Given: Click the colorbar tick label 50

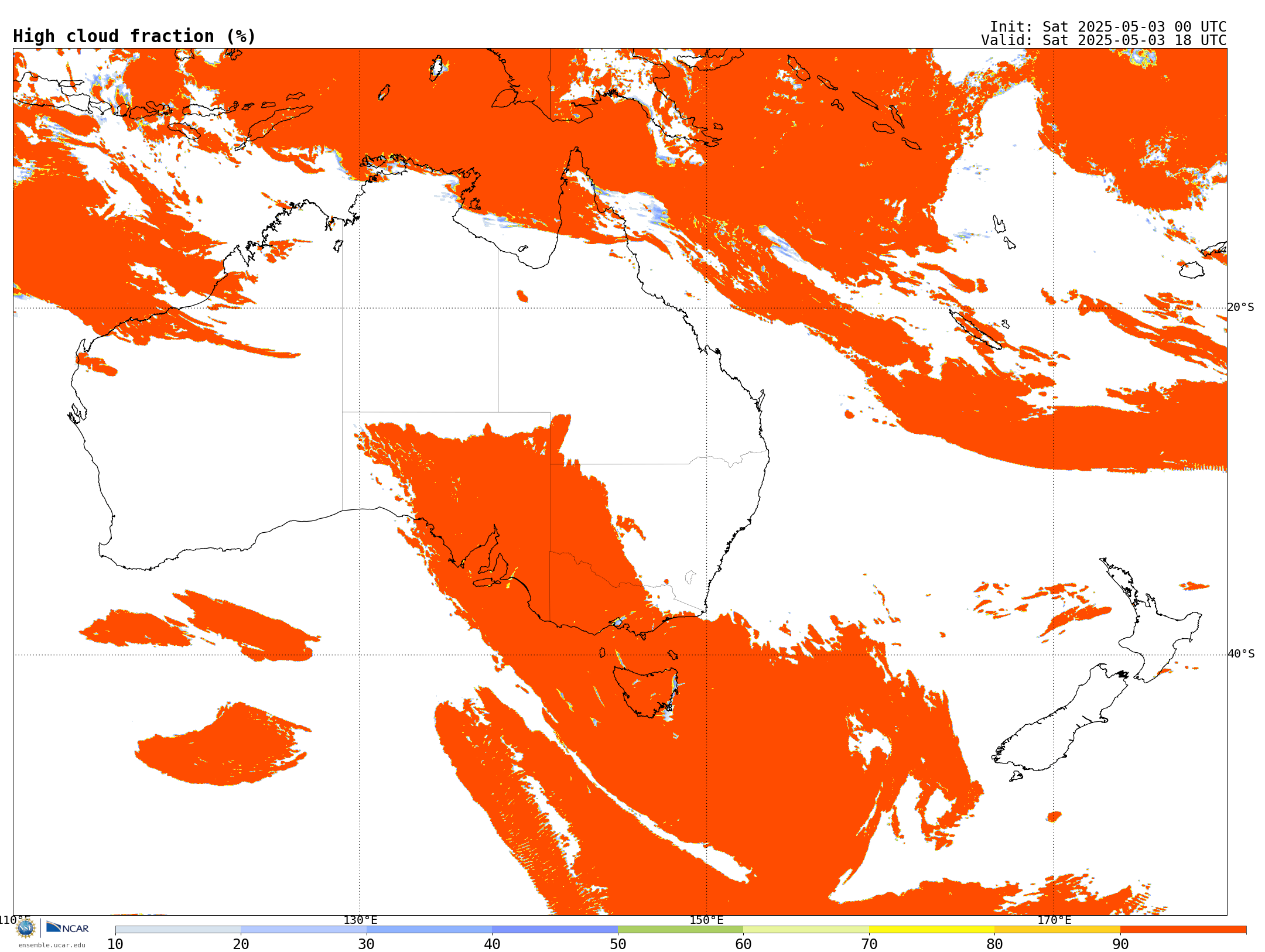Looking at the screenshot, I should [618, 944].
